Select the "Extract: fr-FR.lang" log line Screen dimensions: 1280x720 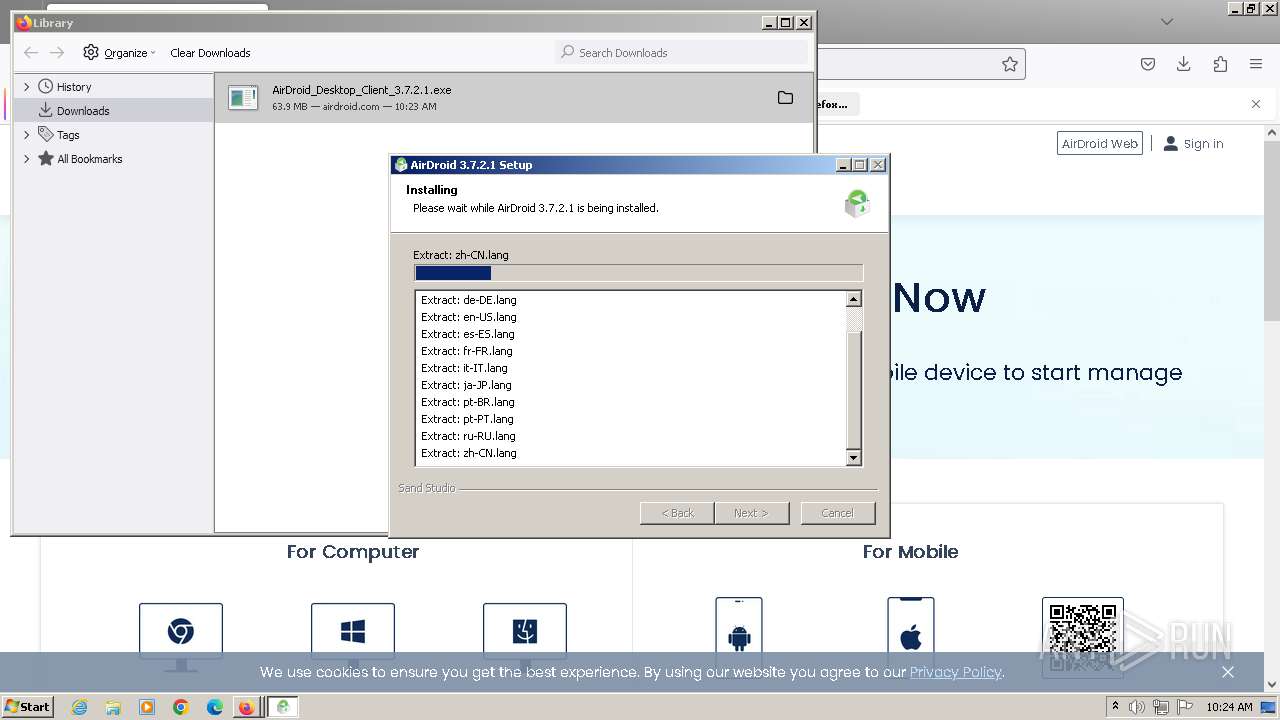467,351
